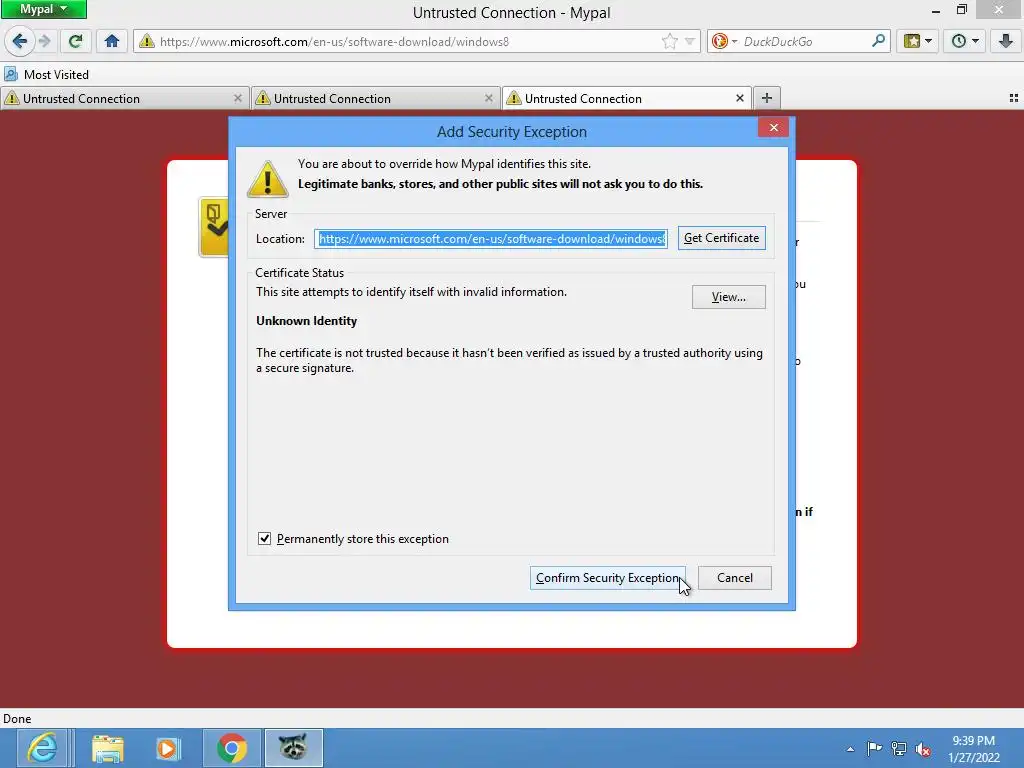Open the media player taskbar icon
The width and height of the screenshot is (1024, 768).
(168, 748)
